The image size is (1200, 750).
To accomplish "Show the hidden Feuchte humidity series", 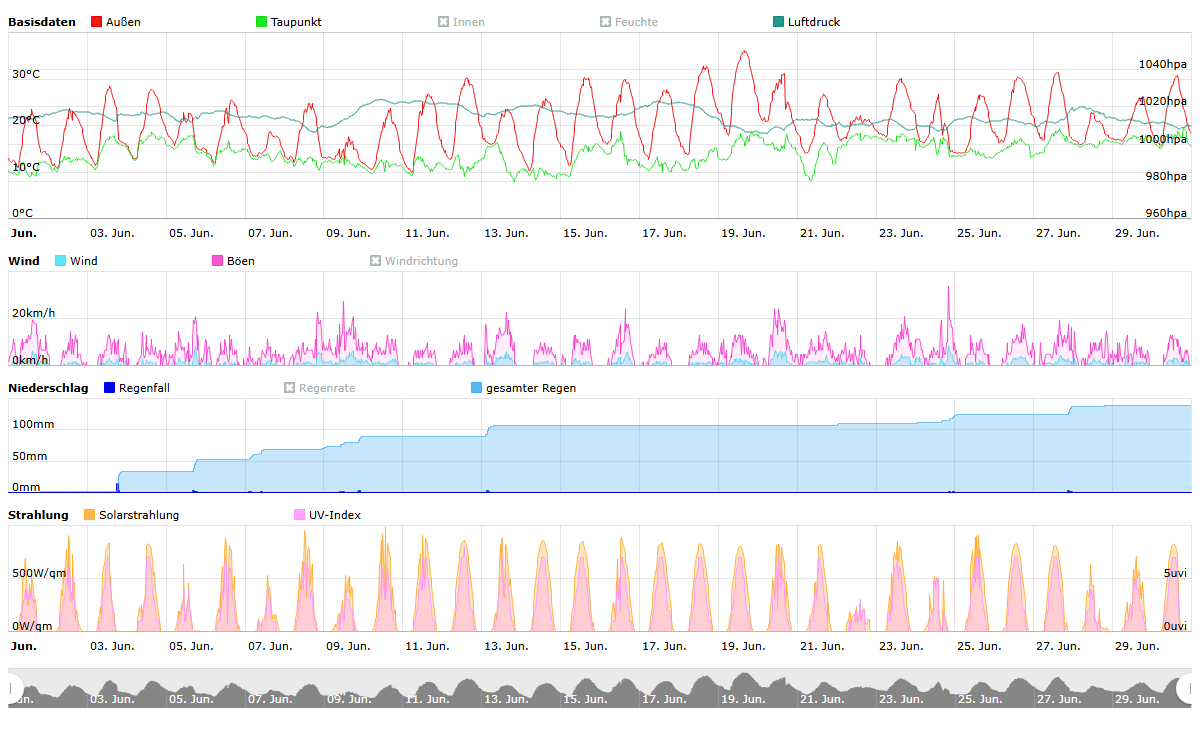I will point(606,22).
